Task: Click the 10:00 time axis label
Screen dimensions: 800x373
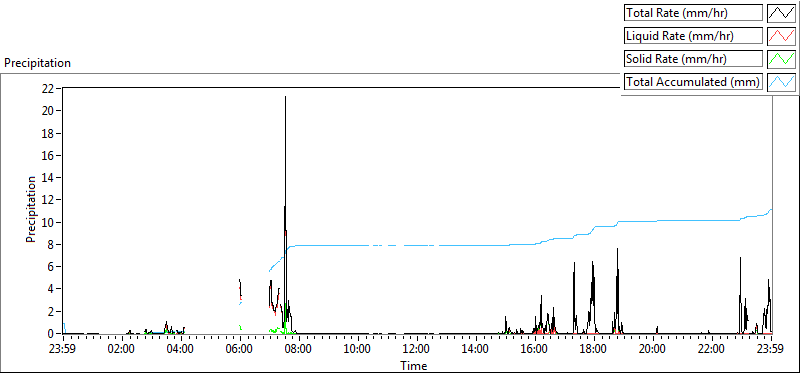Action: 358,350
